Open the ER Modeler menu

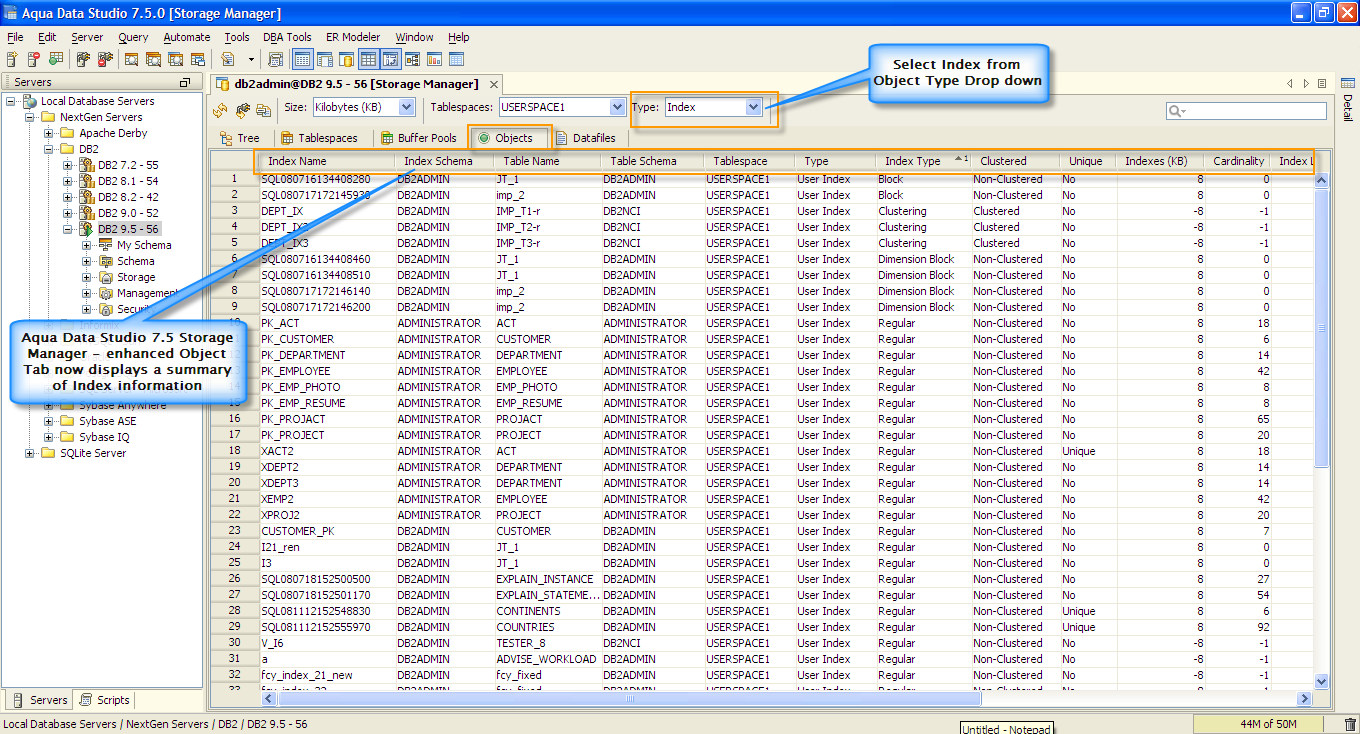(353, 37)
